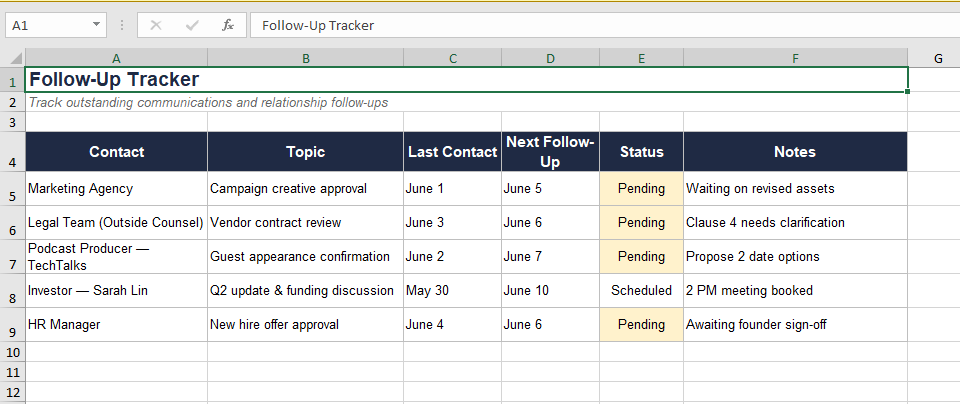
Task: Click the Insert Function fx icon
Action: (x=228, y=25)
